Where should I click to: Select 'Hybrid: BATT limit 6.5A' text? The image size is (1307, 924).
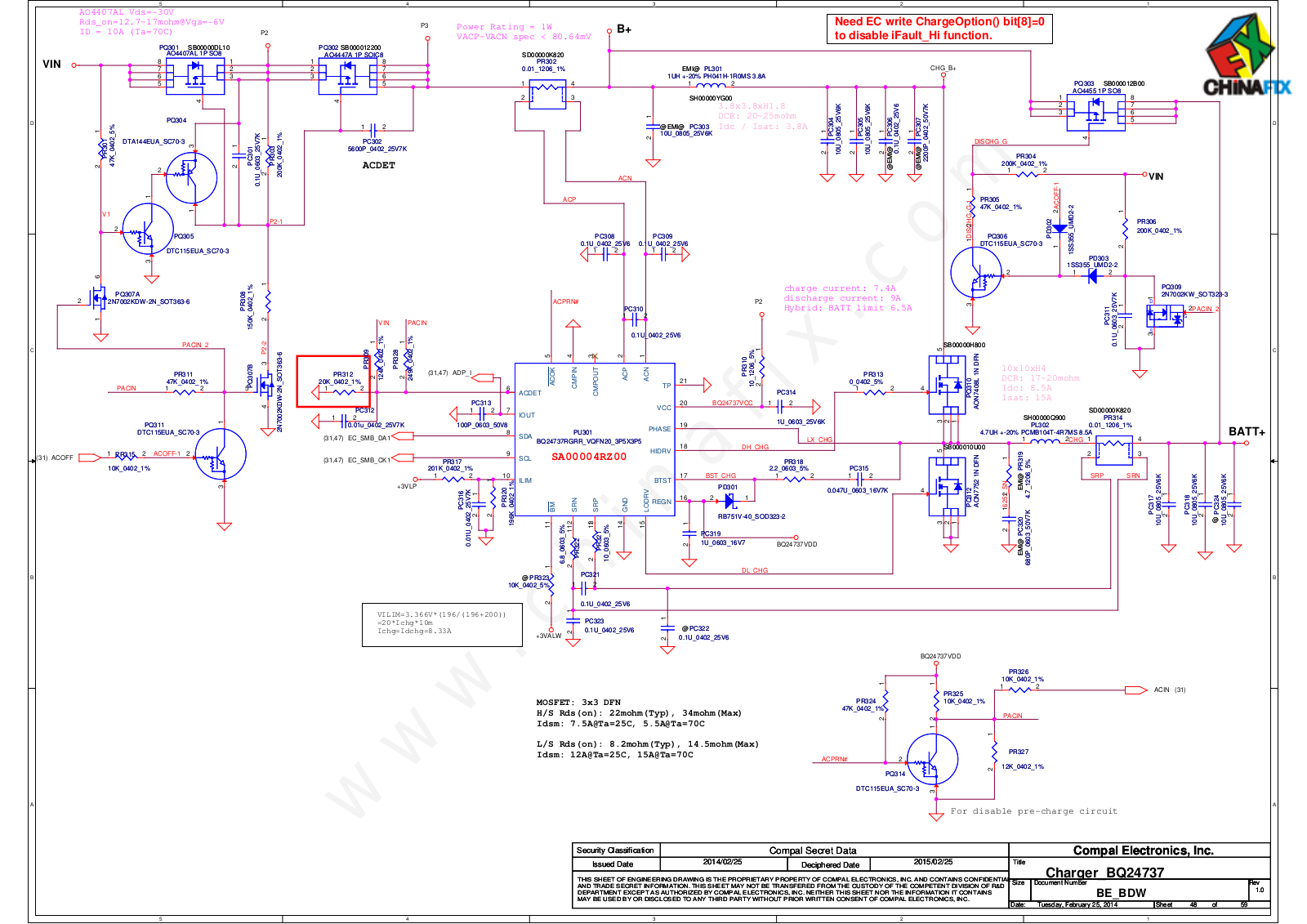pos(848,308)
